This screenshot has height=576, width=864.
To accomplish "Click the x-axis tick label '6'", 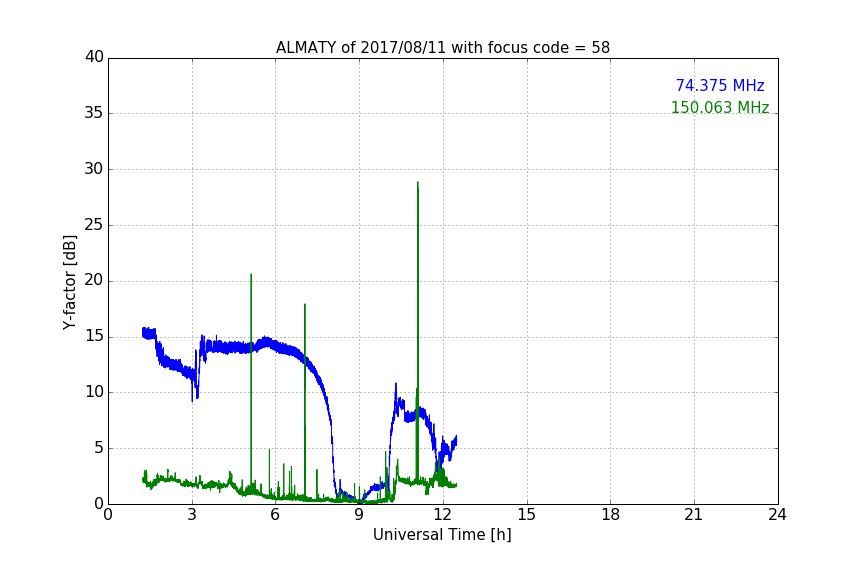I will pos(275,515).
